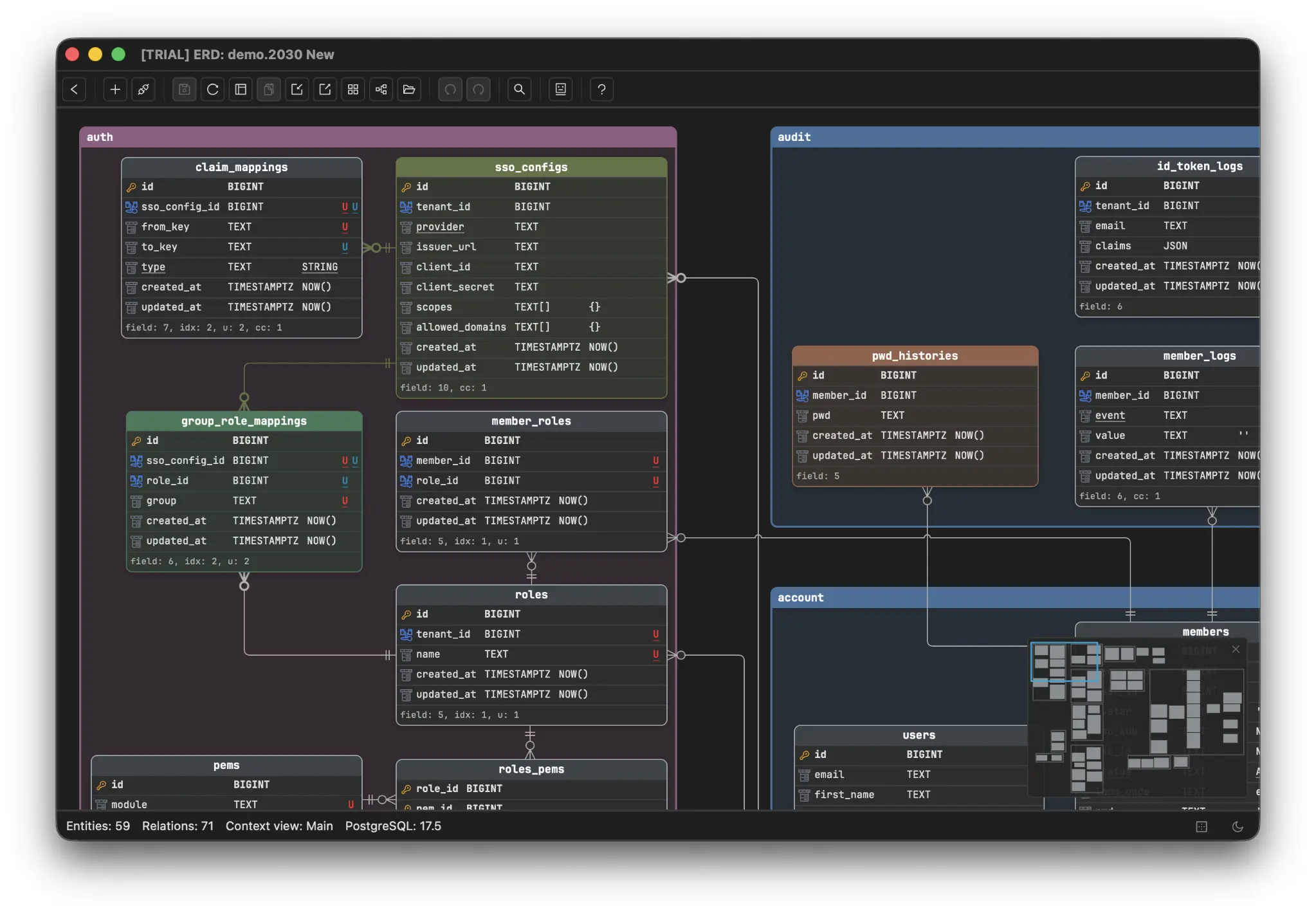Click the pwd field in pwd_histories
Screen dimensions: 1316x915
point(915,416)
